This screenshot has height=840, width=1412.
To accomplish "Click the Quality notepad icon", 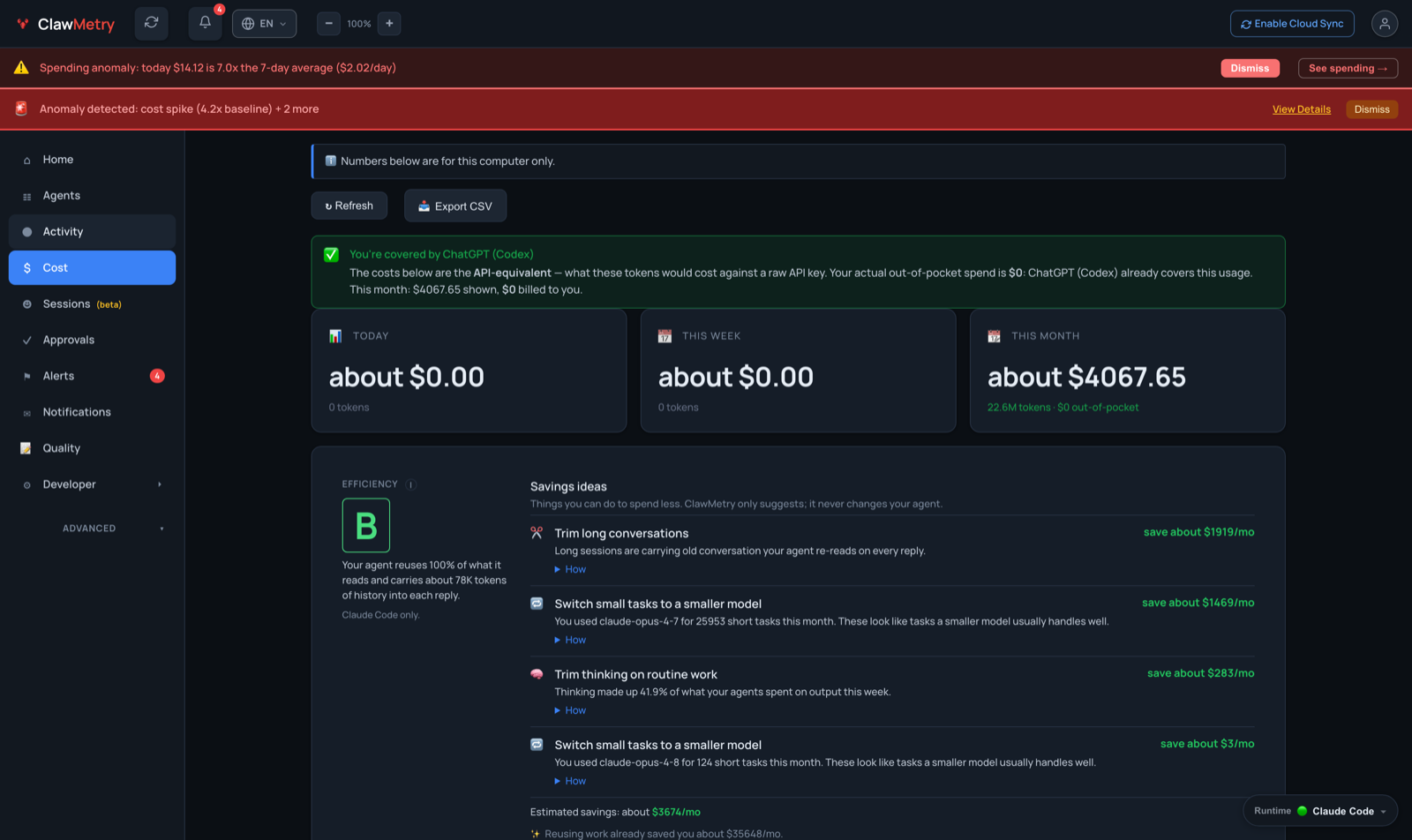I will [x=26, y=448].
